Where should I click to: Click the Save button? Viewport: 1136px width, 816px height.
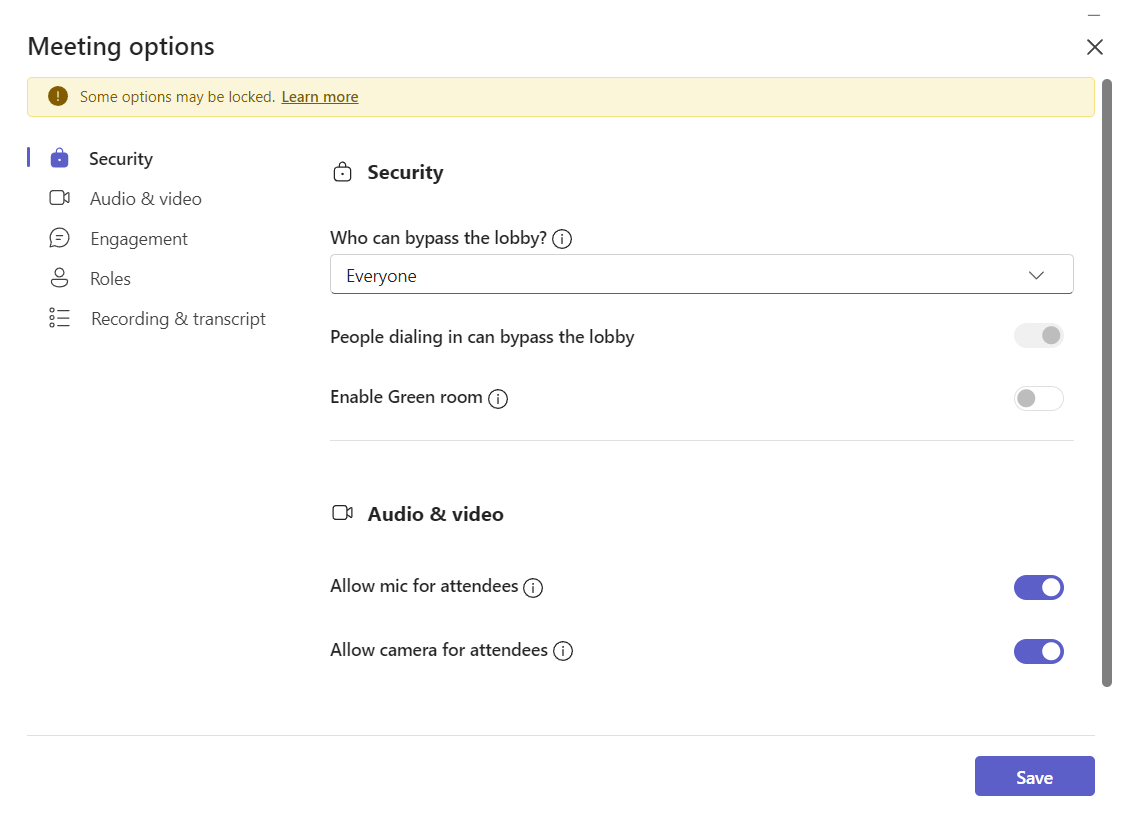point(1034,776)
